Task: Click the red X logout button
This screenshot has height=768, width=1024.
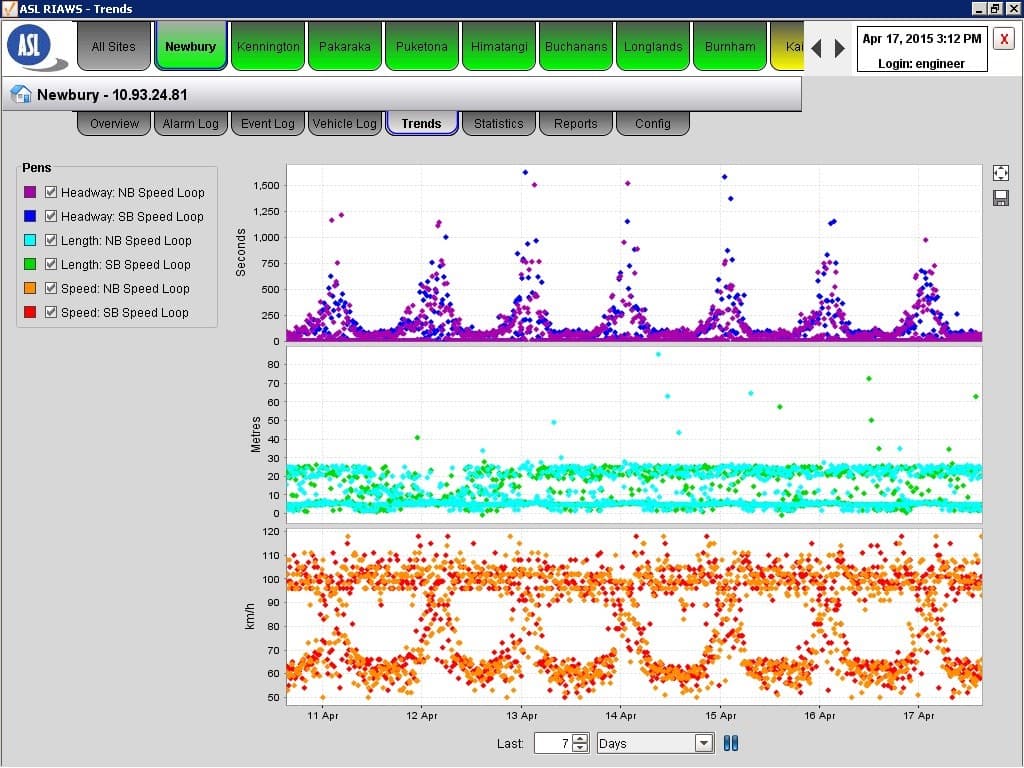Action: pyautogui.click(x=1004, y=38)
